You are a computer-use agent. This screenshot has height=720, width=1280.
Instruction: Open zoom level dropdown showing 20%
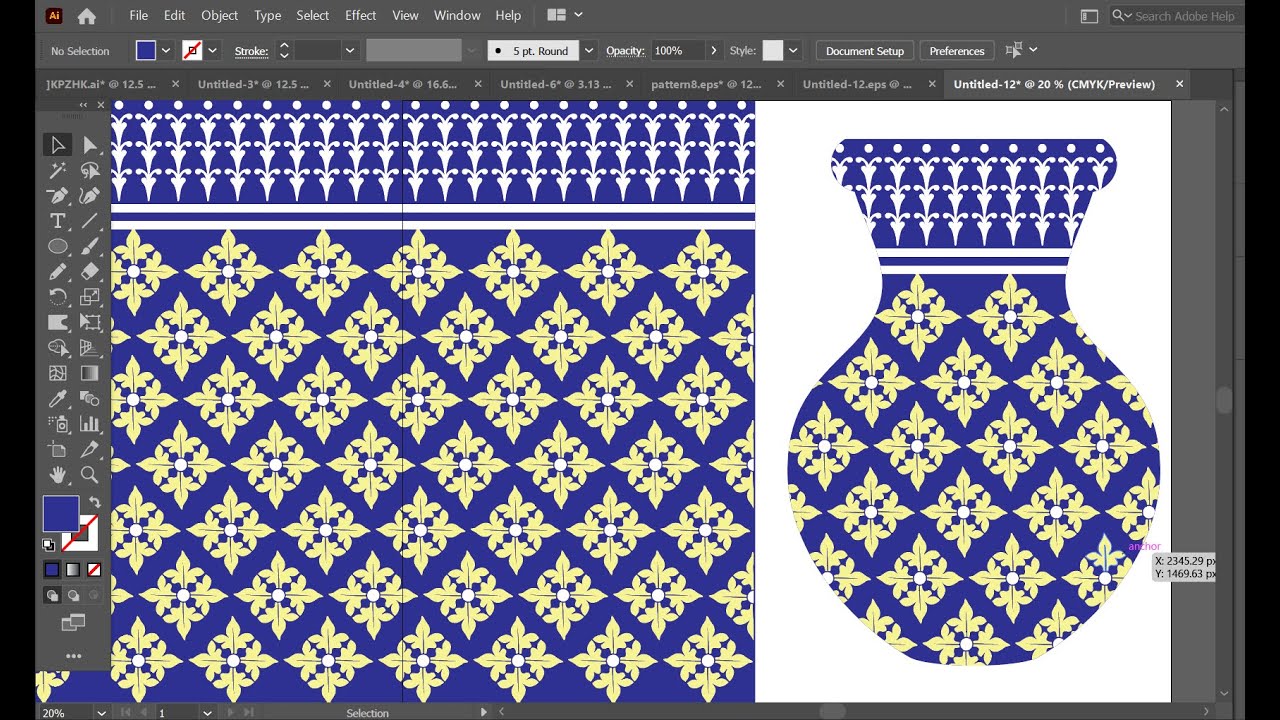coord(101,713)
